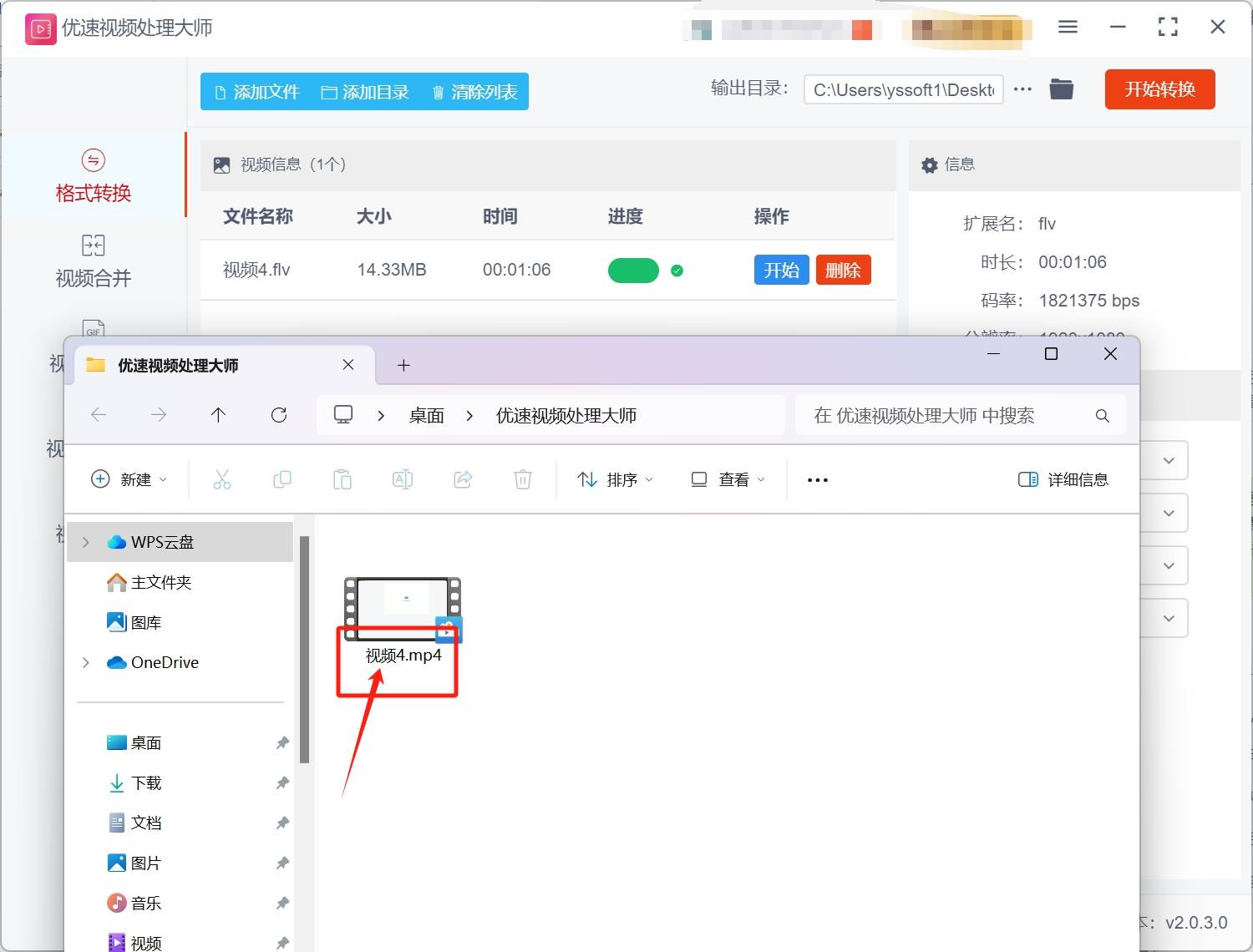Click the output directory browse ellipsis

click(1022, 89)
